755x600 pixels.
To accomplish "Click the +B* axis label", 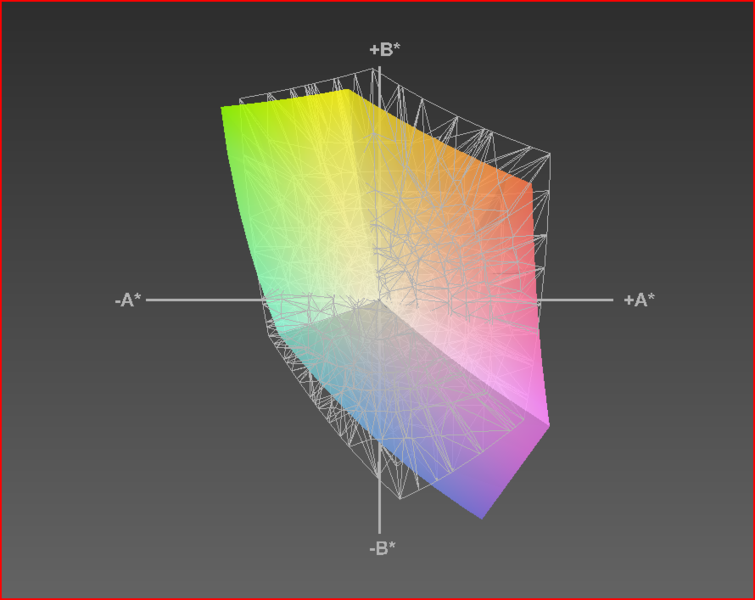I will (x=384, y=49).
